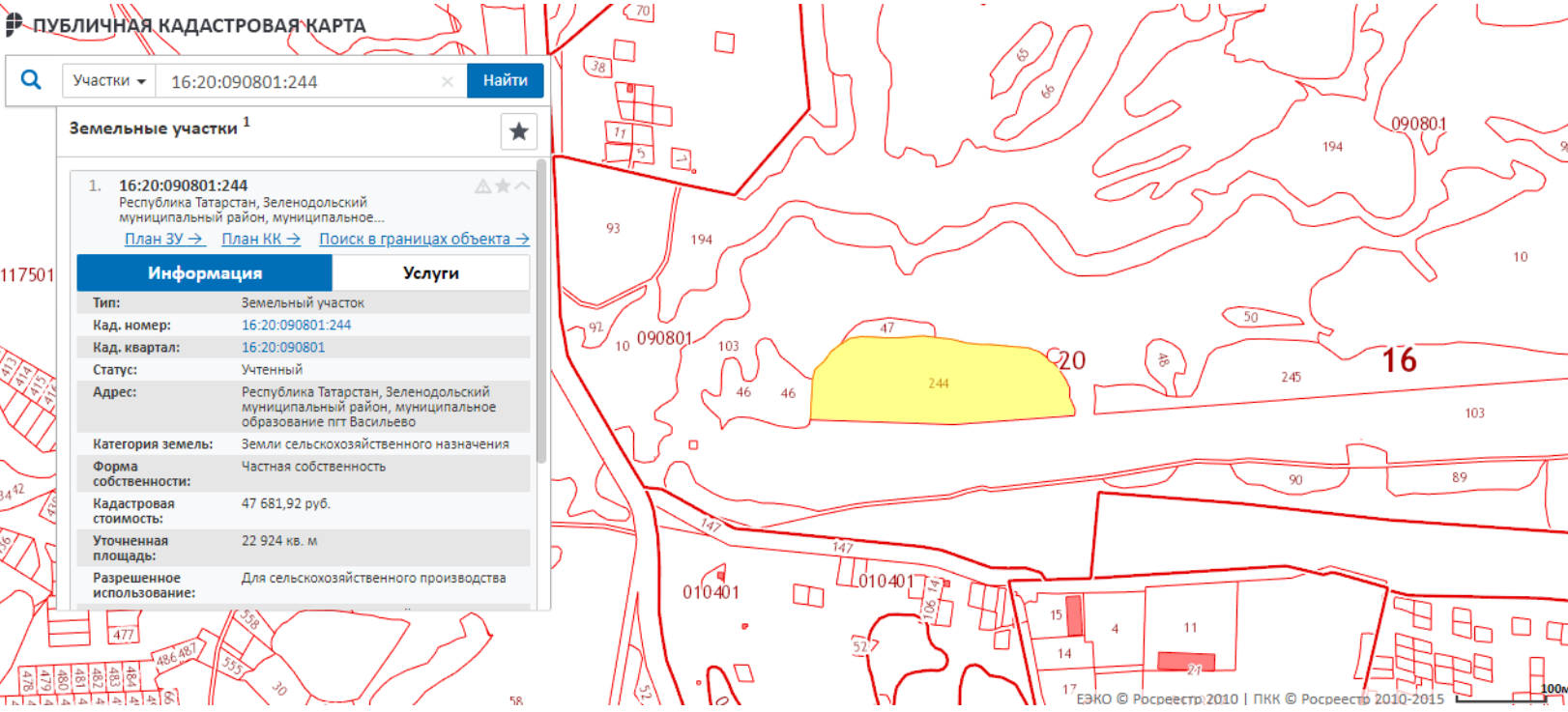The width and height of the screenshot is (1568, 712).
Task: Switch to the Услуги tab
Action: pos(430,273)
